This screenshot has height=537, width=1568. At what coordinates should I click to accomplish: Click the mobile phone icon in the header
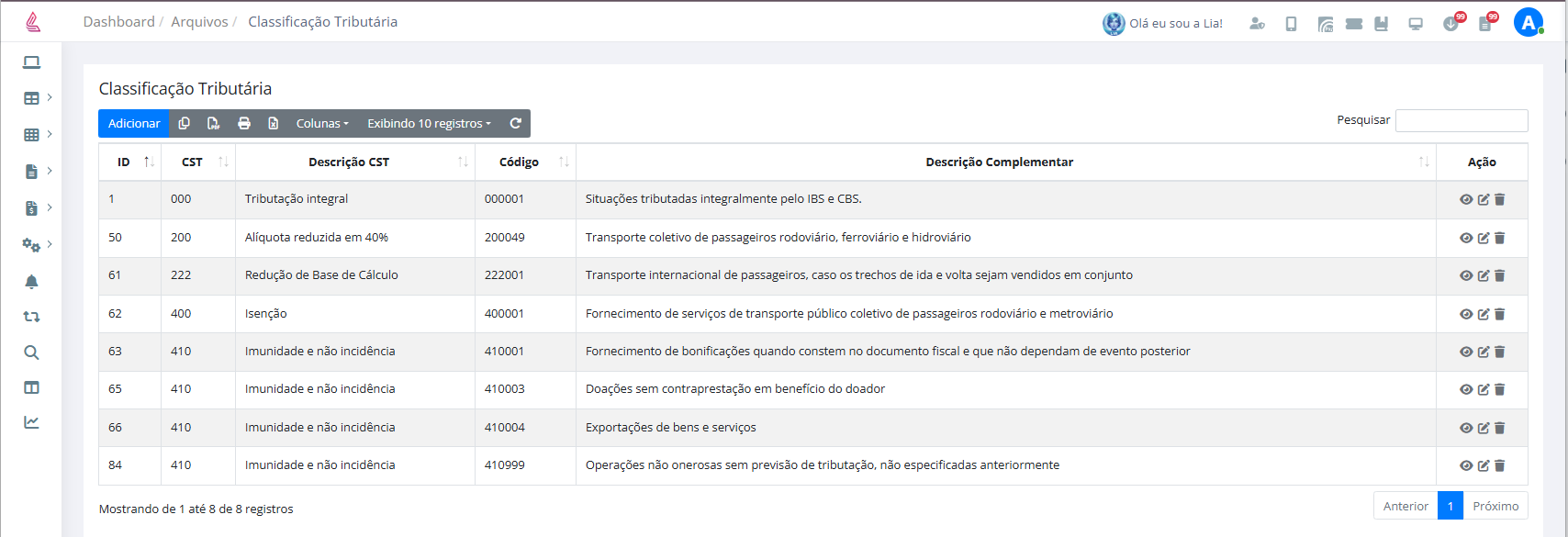click(1291, 24)
